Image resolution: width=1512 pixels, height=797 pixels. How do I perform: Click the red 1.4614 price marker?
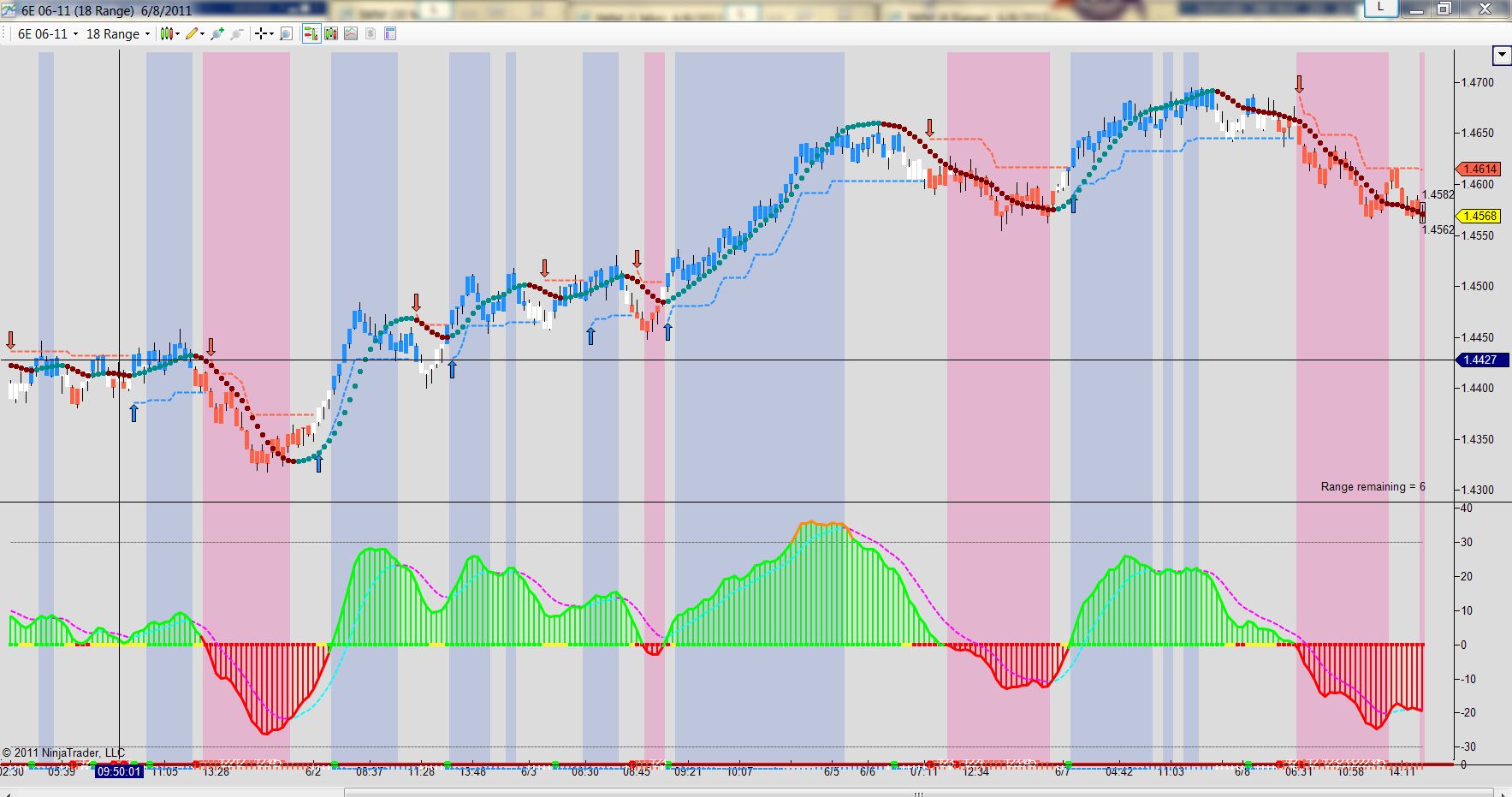click(x=1480, y=170)
